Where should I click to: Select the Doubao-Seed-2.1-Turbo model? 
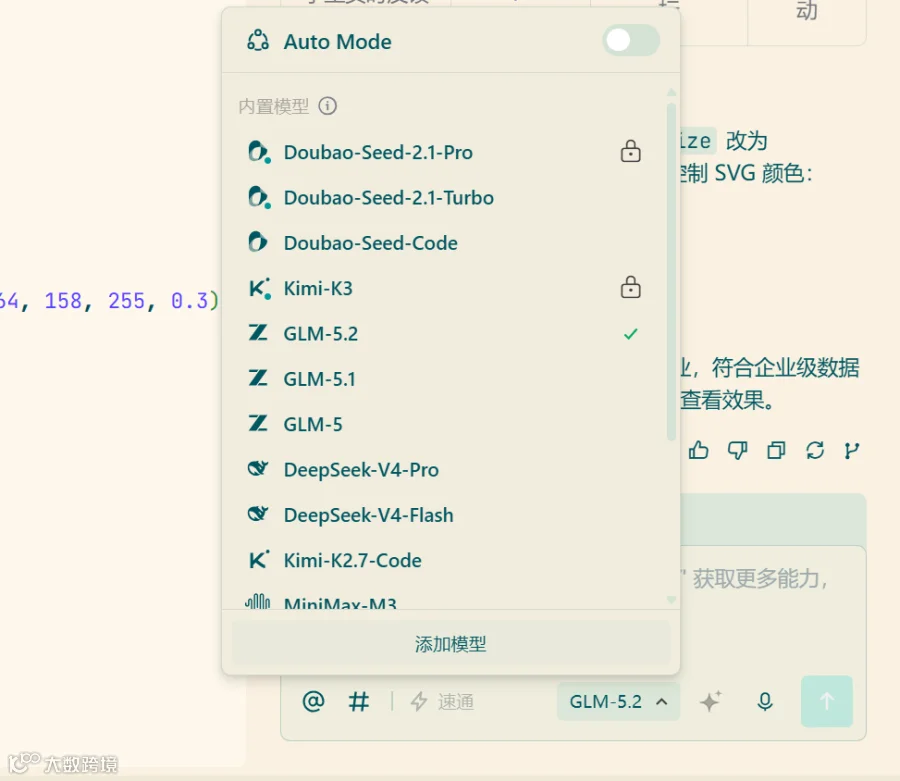445,198
